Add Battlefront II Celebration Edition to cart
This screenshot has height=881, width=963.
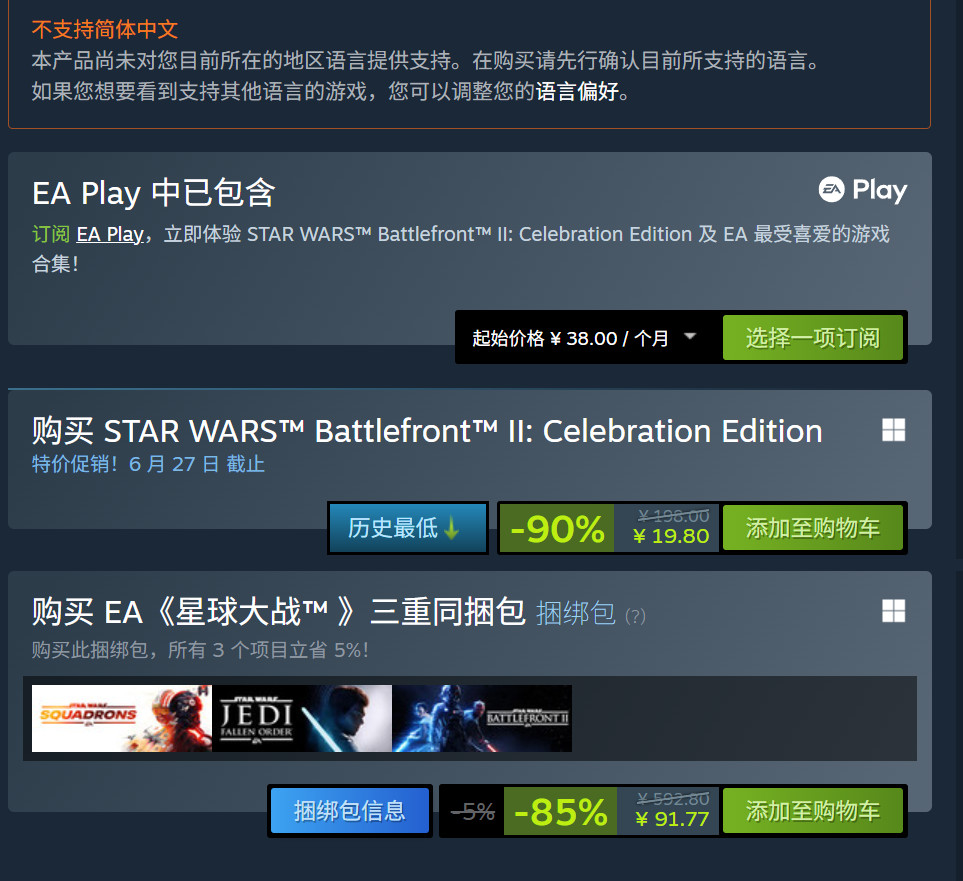tap(812, 528)
